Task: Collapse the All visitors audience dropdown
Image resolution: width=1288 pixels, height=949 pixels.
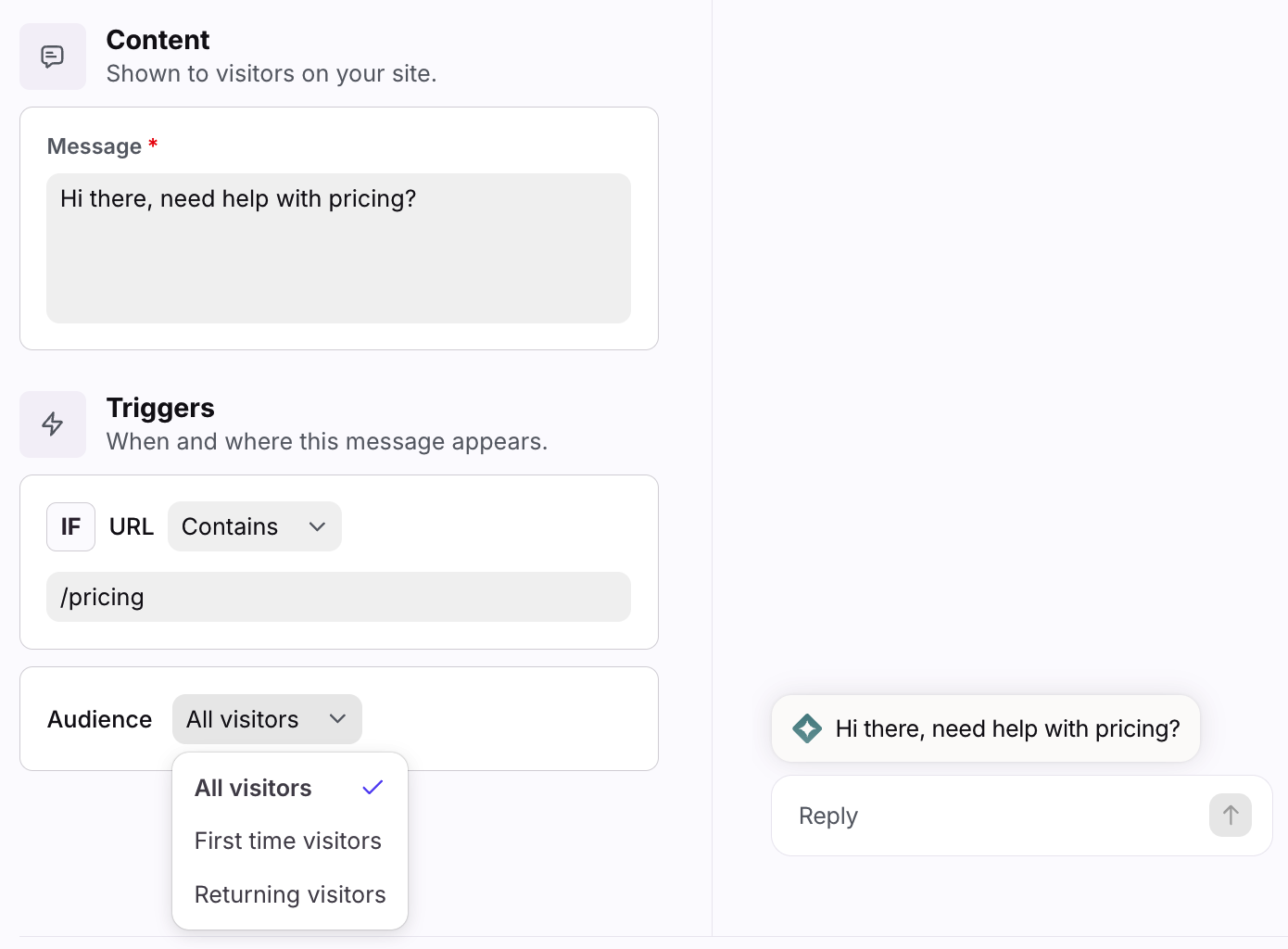Action: [267, 719]
